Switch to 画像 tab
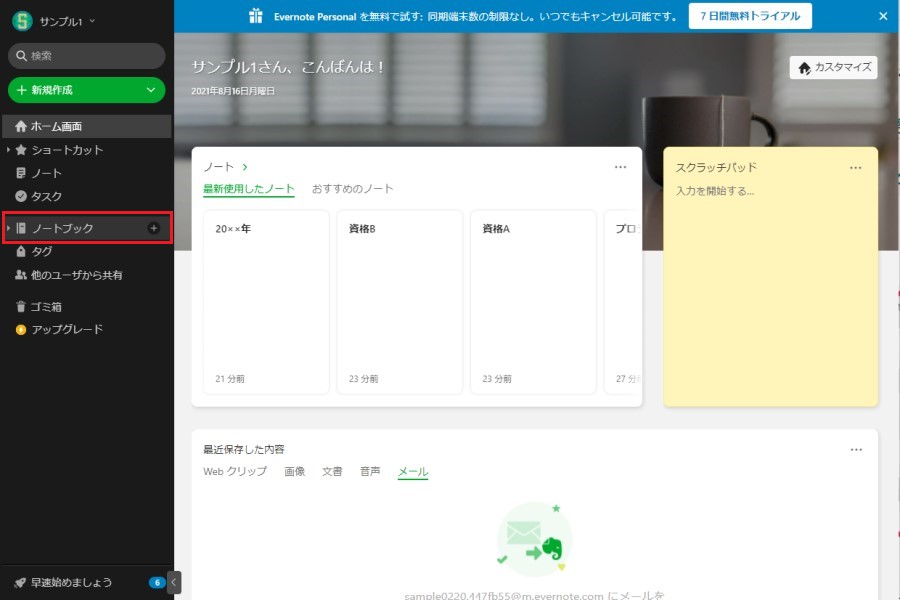This screenshot has width=900, height=600. [294, 471]
